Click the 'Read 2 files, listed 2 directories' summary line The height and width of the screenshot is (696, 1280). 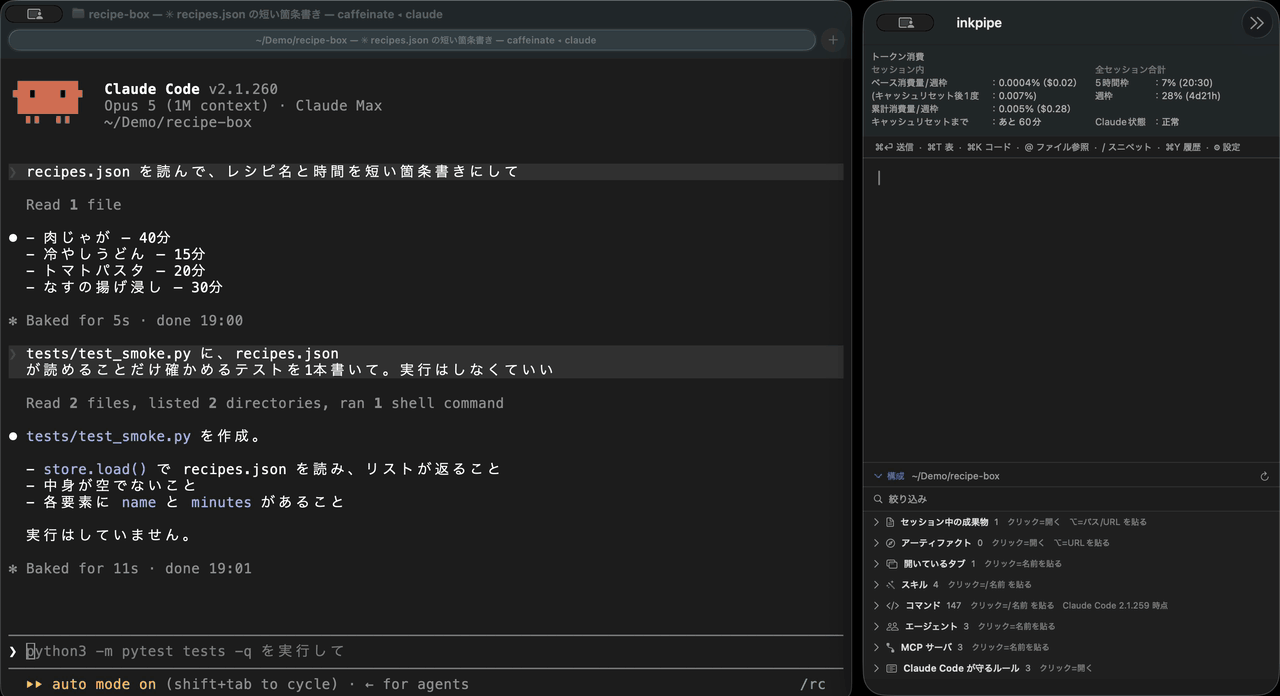[265, 403]
